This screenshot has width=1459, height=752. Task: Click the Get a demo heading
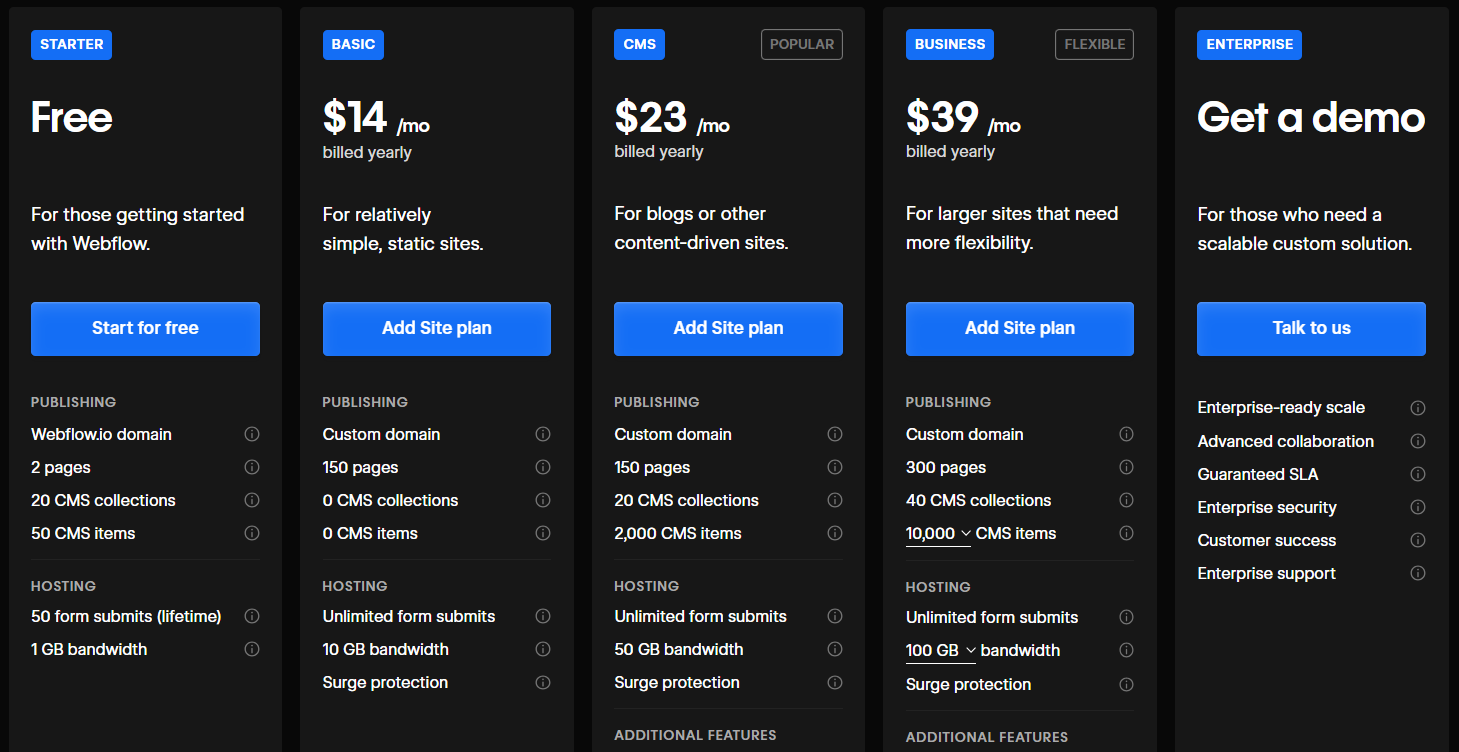pyautogui.click(x=1311, y=118)
